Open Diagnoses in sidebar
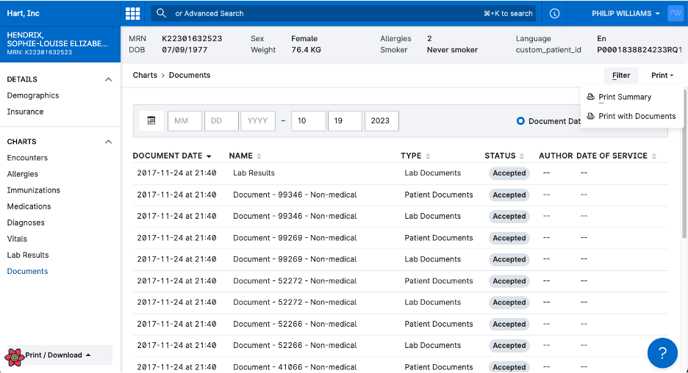This screenshot has height=373, width=688. coord(25,223)
